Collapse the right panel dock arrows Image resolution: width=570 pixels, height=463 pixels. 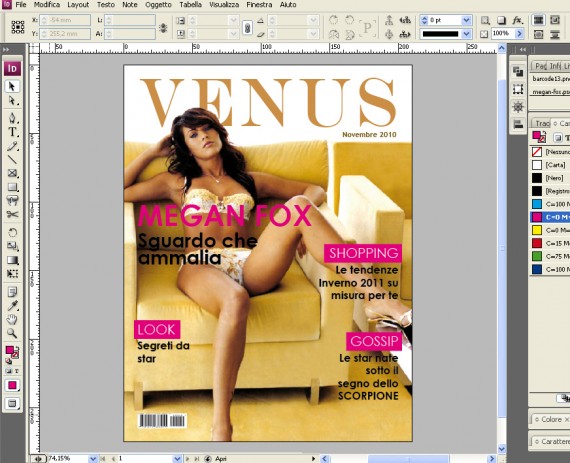pos(523,49)
